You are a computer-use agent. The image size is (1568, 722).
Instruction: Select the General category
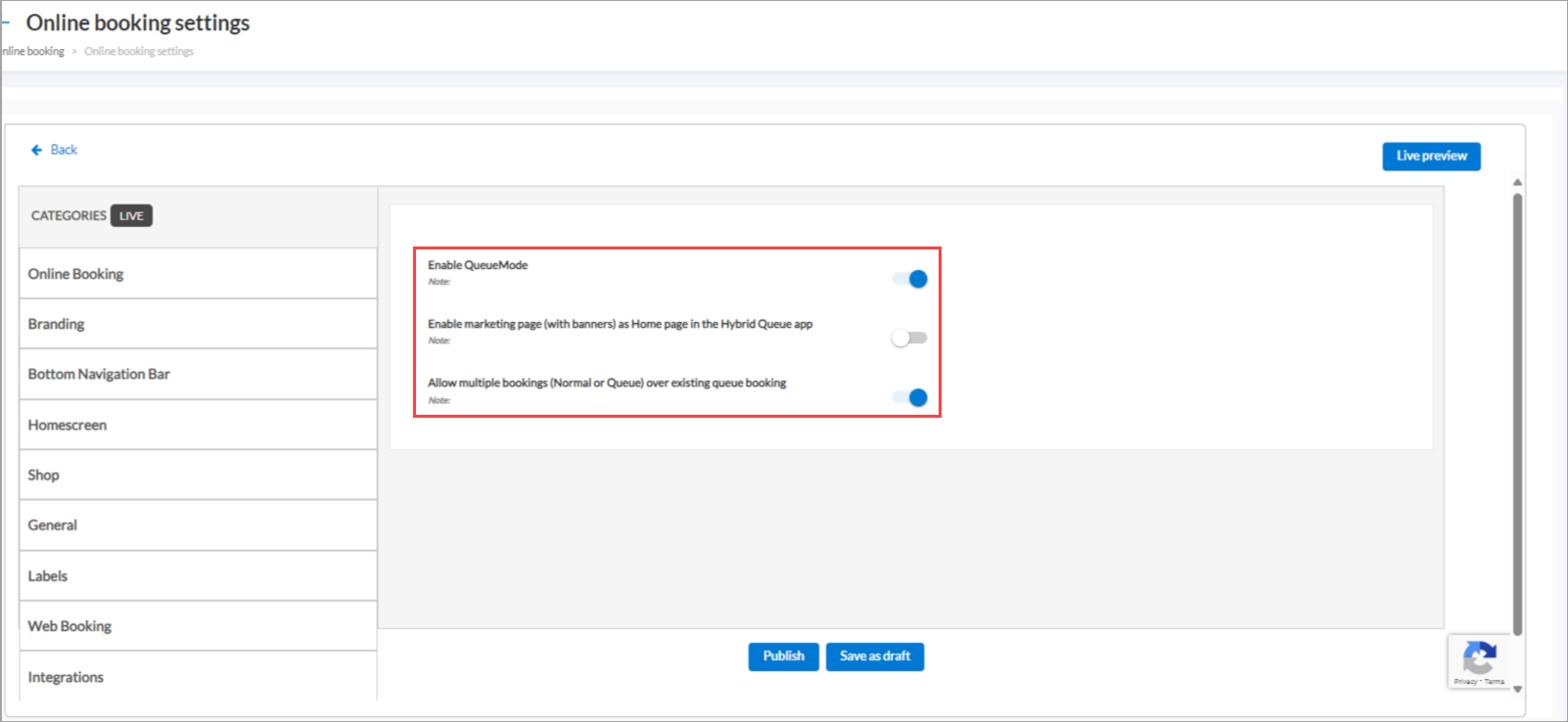point(198,525)
